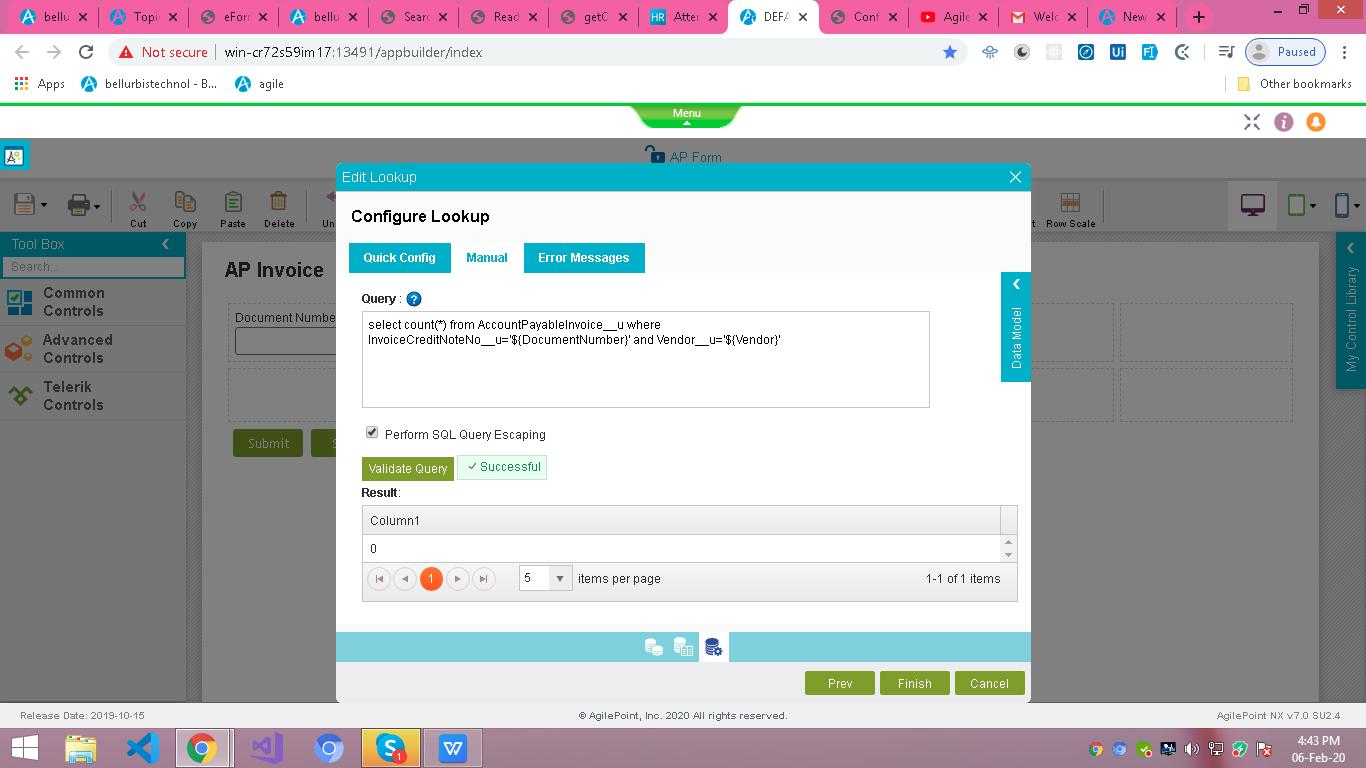Open Visual Studio Code from the taskbar
The width and height of the screenshot is (1366, 768).
[143, 748]
